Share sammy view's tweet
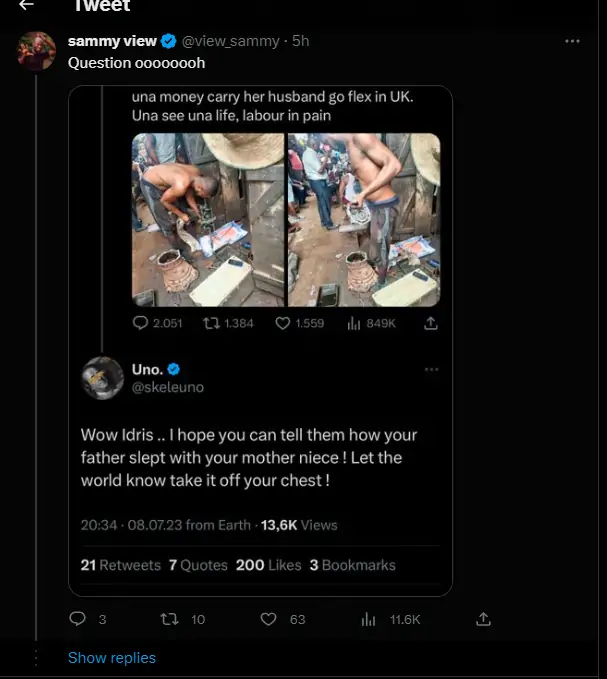The image size is (607, 679). click(x=483, y=619)
